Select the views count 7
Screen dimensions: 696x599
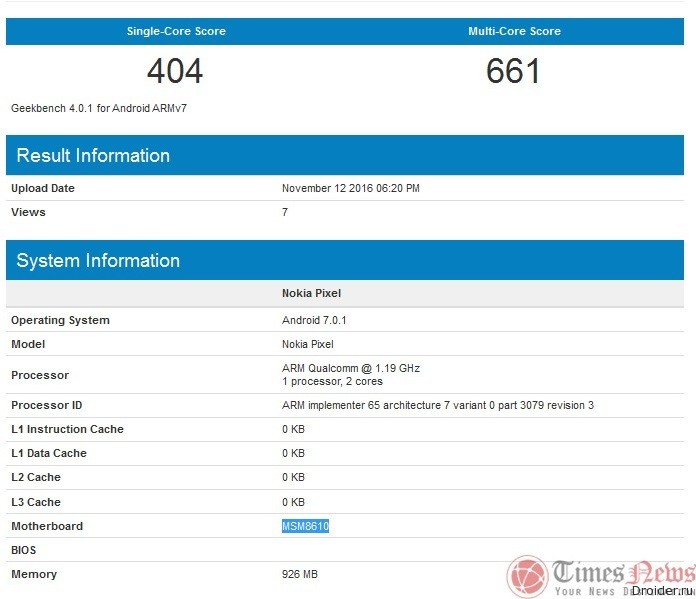[285, 212]
